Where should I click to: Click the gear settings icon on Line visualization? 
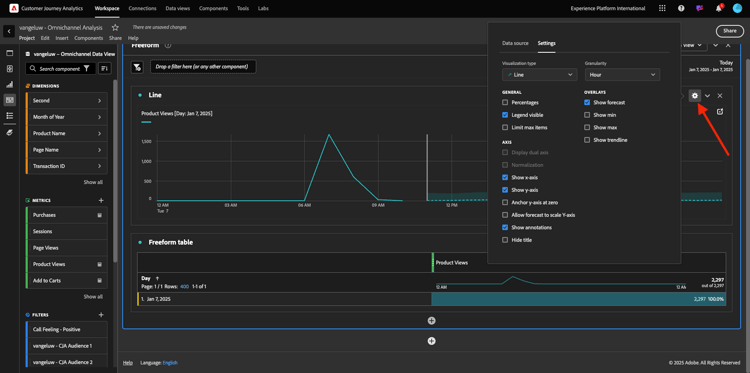pos(695,96)
